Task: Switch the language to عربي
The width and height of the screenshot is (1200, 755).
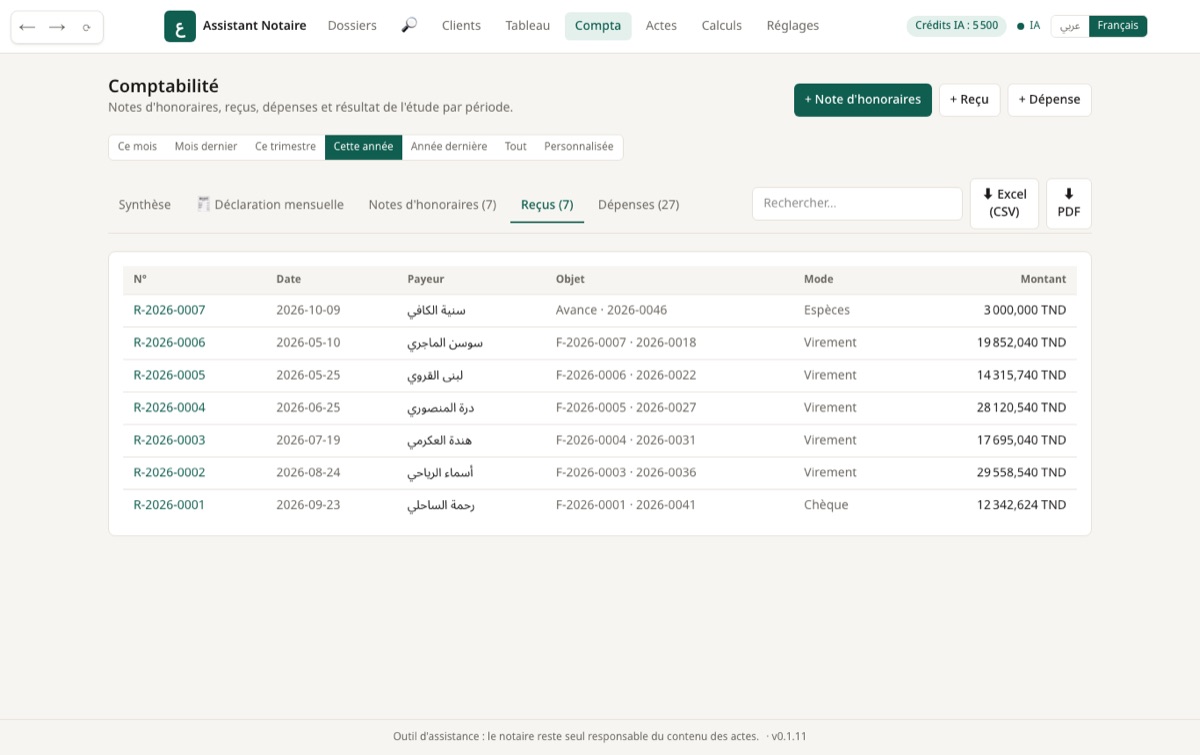Action: tap(1070, 26)
